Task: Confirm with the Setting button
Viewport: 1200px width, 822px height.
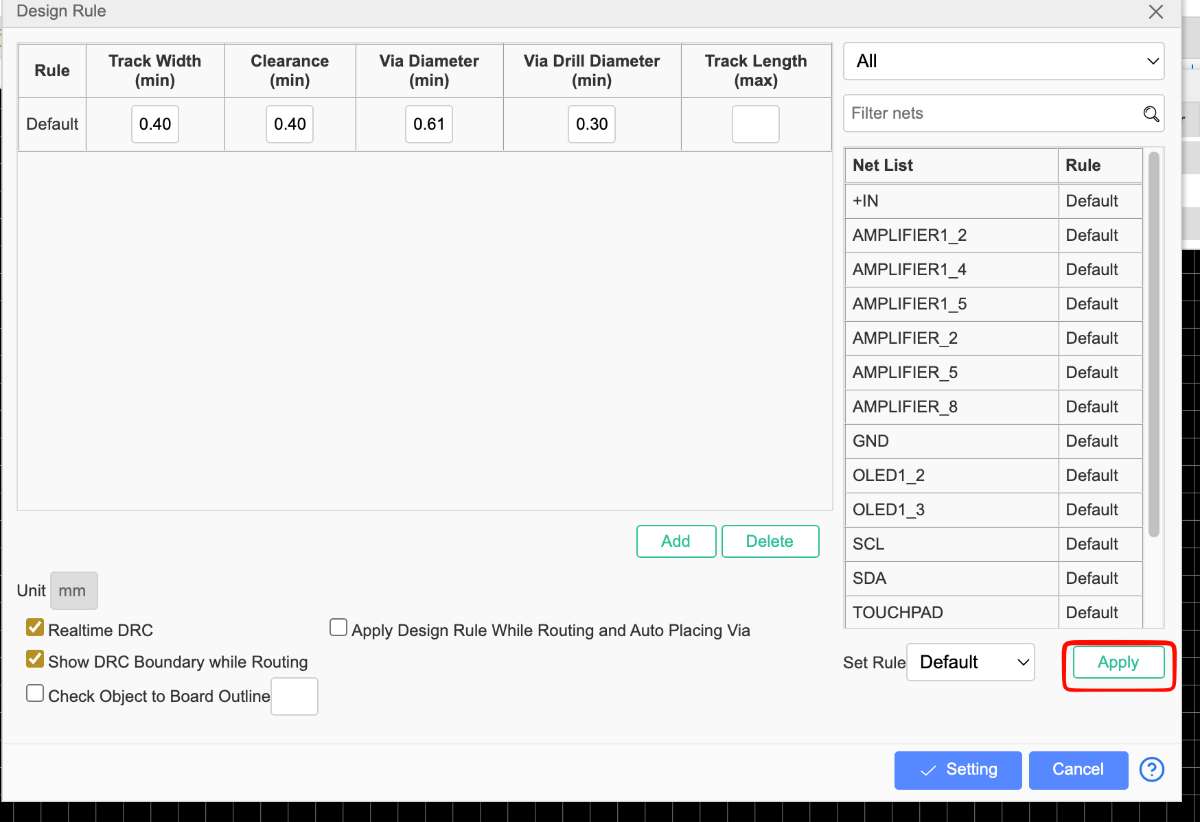Action: [958, 770]
